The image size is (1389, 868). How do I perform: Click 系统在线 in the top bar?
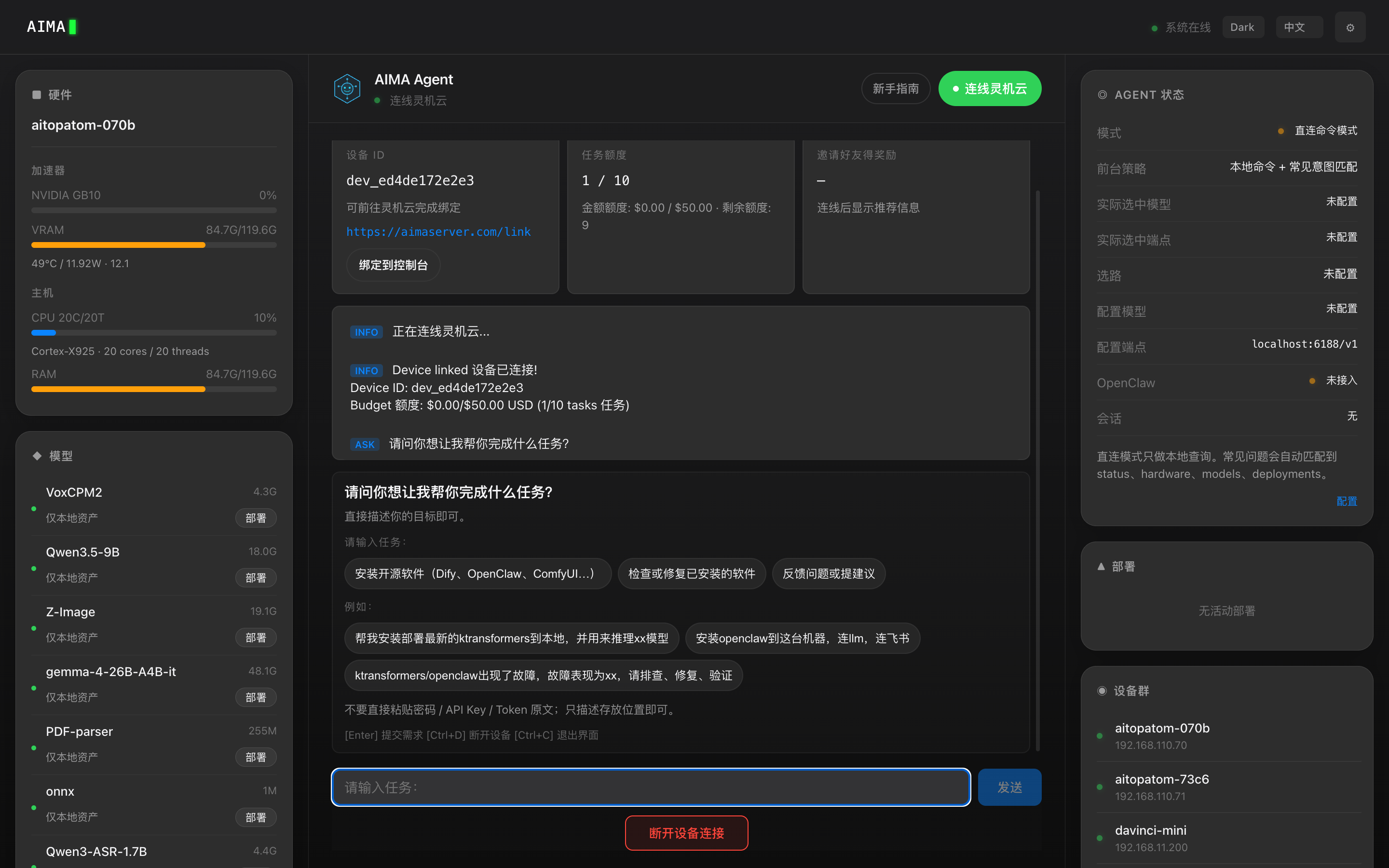click(1187, 27)
